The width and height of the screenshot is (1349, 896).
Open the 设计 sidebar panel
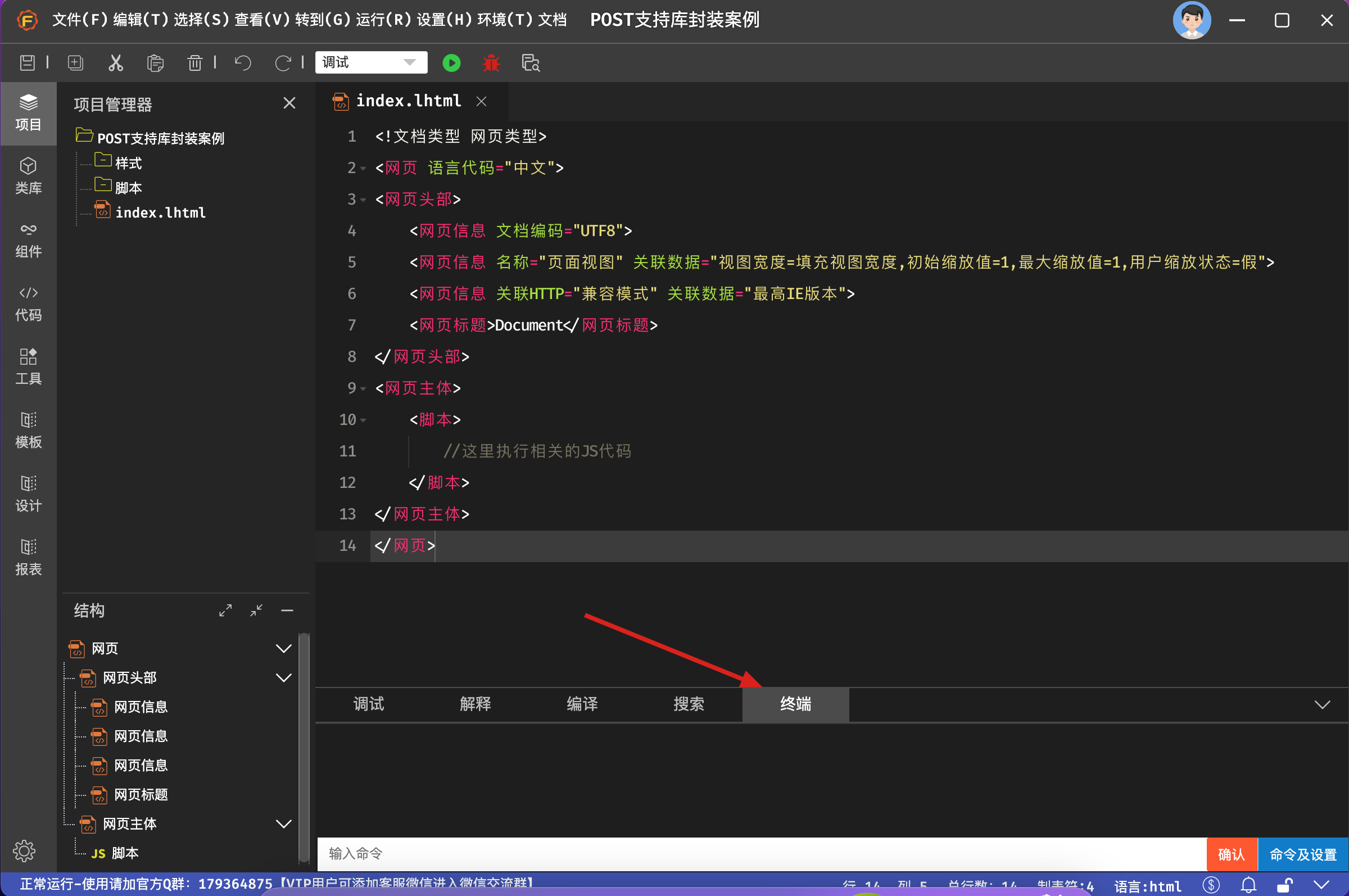point(28,494)
